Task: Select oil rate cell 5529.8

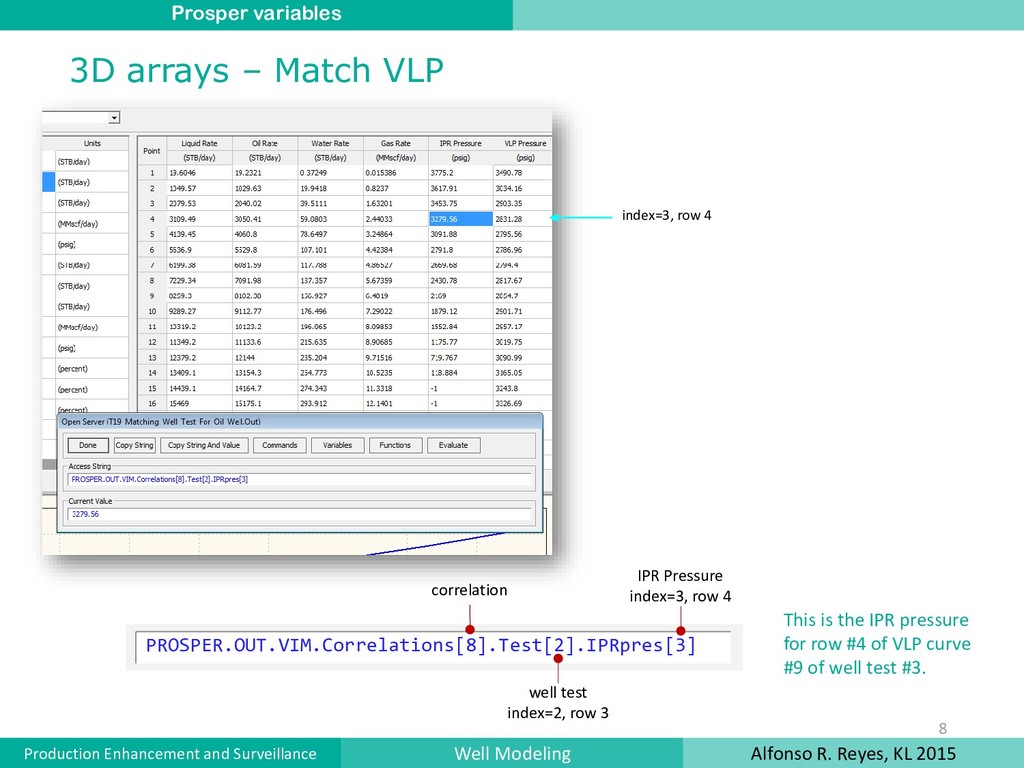Action: (x=264, y=249)
